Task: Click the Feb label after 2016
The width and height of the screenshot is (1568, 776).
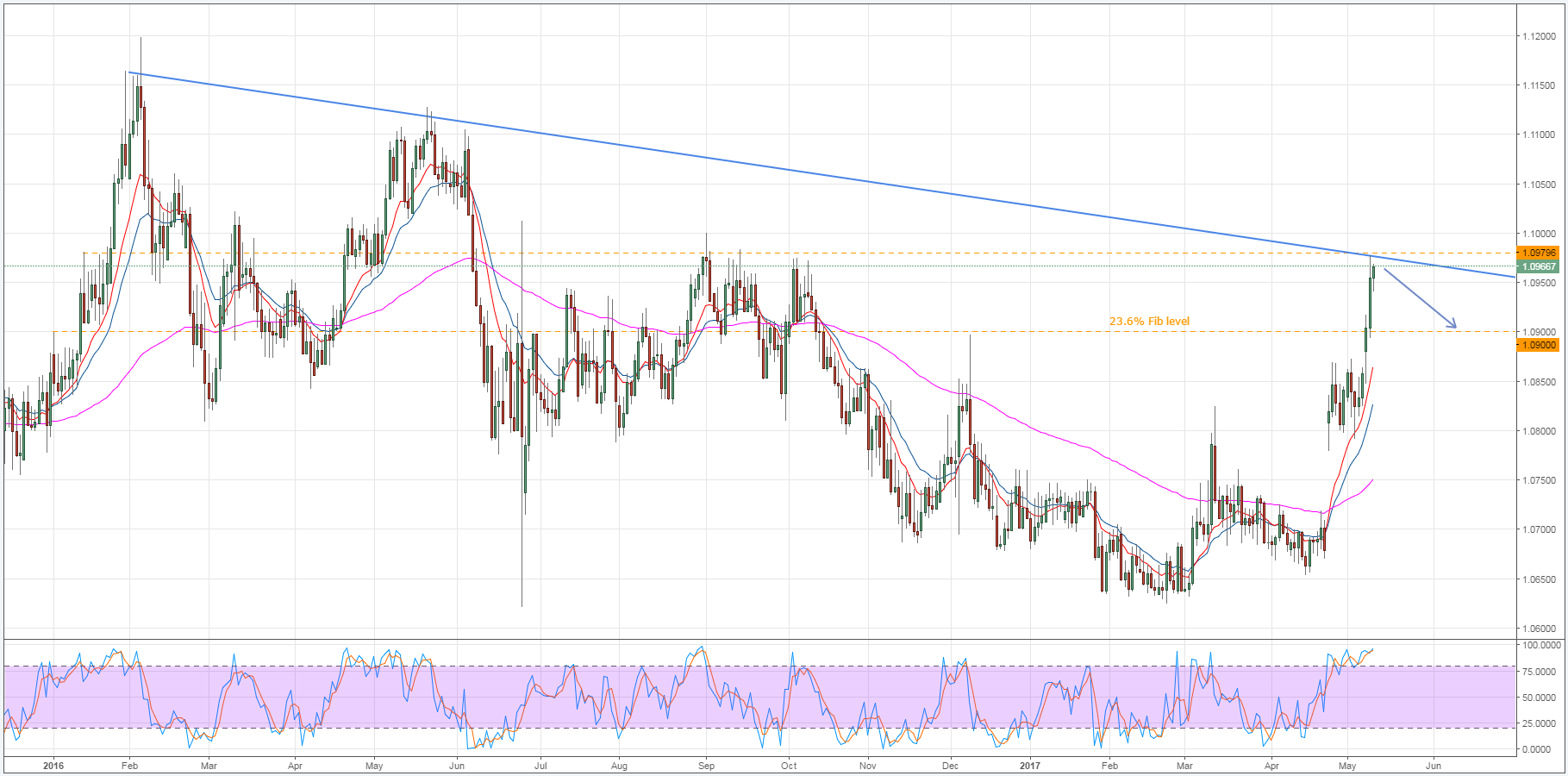Action: (x=129, y=766)
